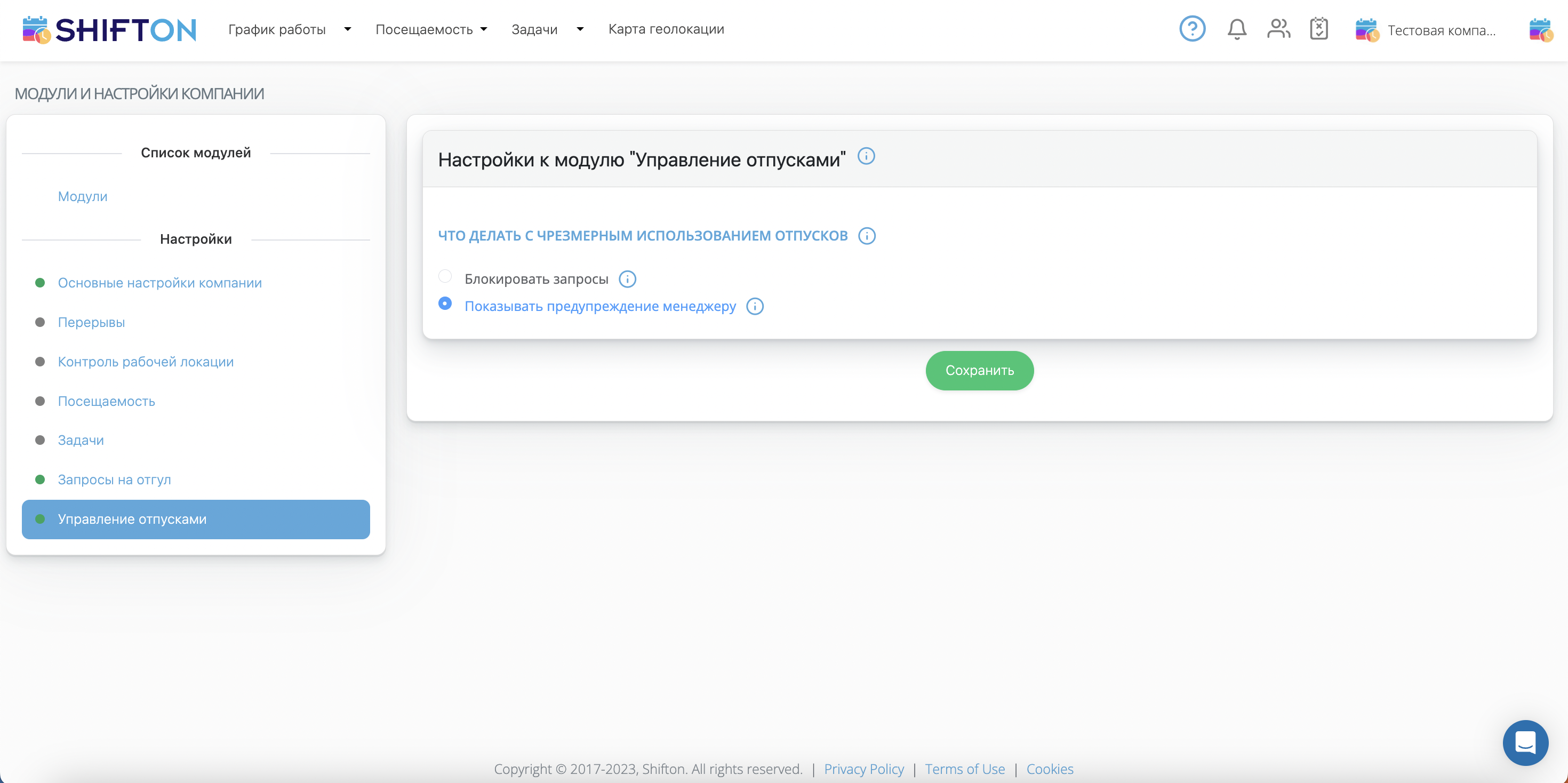Open Запросы на отгул settings
1568x783 pixels.
tap(115, 480)
